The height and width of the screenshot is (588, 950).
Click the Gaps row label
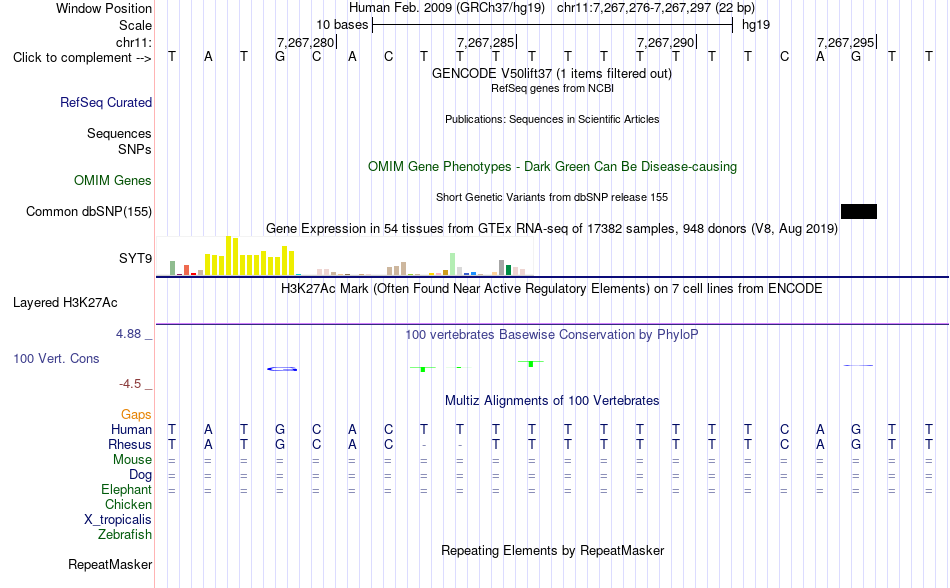point(136,414)
